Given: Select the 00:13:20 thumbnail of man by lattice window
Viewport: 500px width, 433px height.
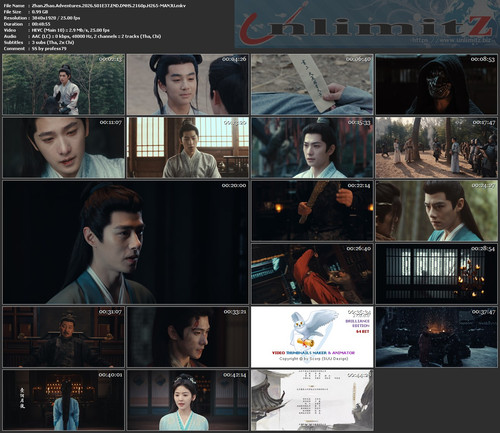Looking at the screenshot, I should pos(188,147).
